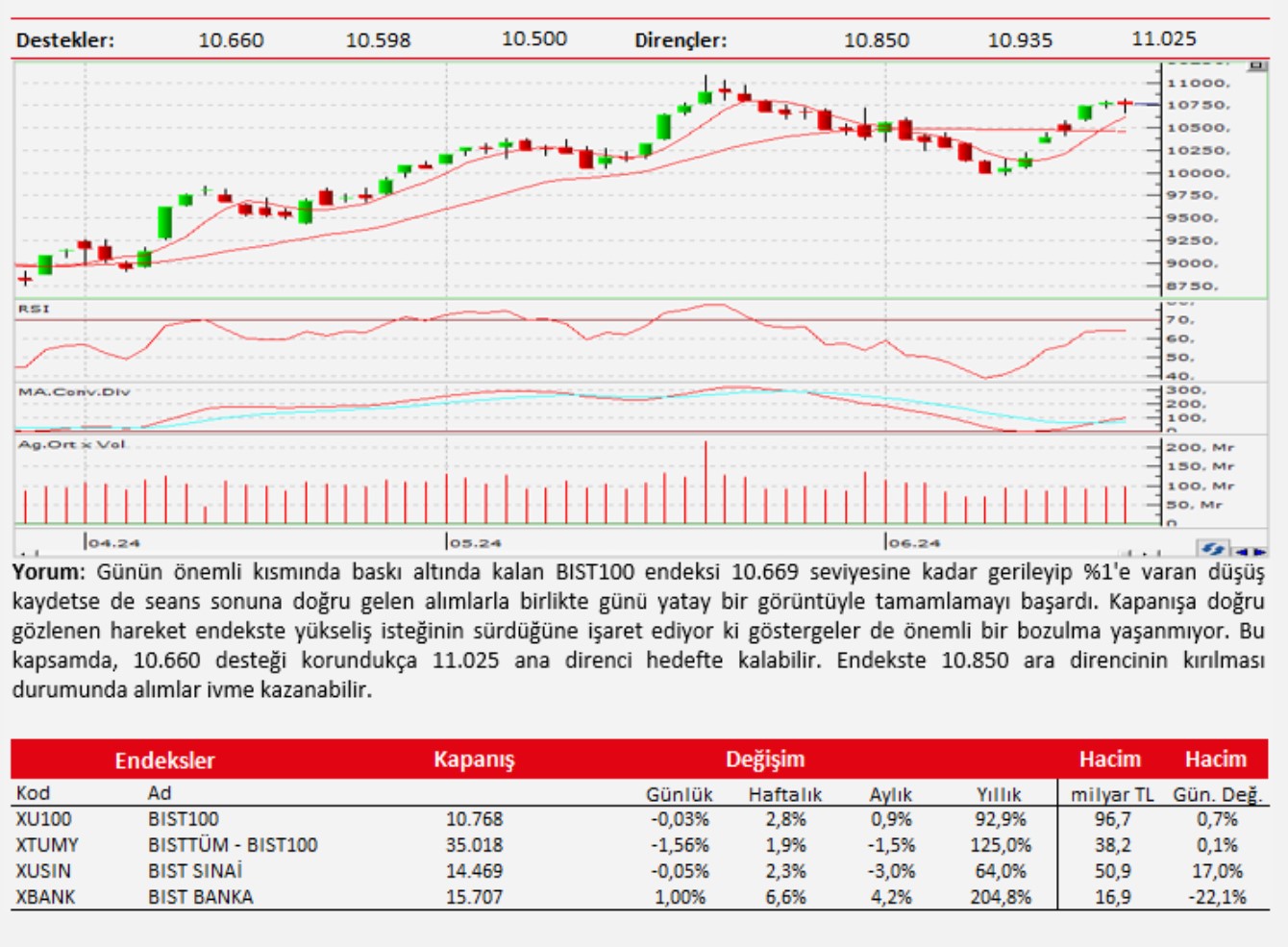1288x947 pixels.
Task: Click the XUSIN code cell
Action: click(43, 871)
